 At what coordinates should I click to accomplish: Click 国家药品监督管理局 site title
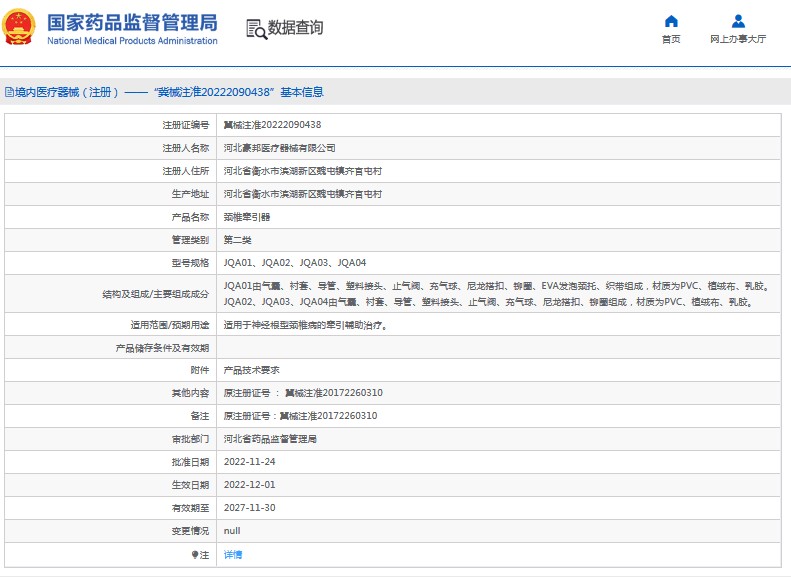click(x=132, y=23)
